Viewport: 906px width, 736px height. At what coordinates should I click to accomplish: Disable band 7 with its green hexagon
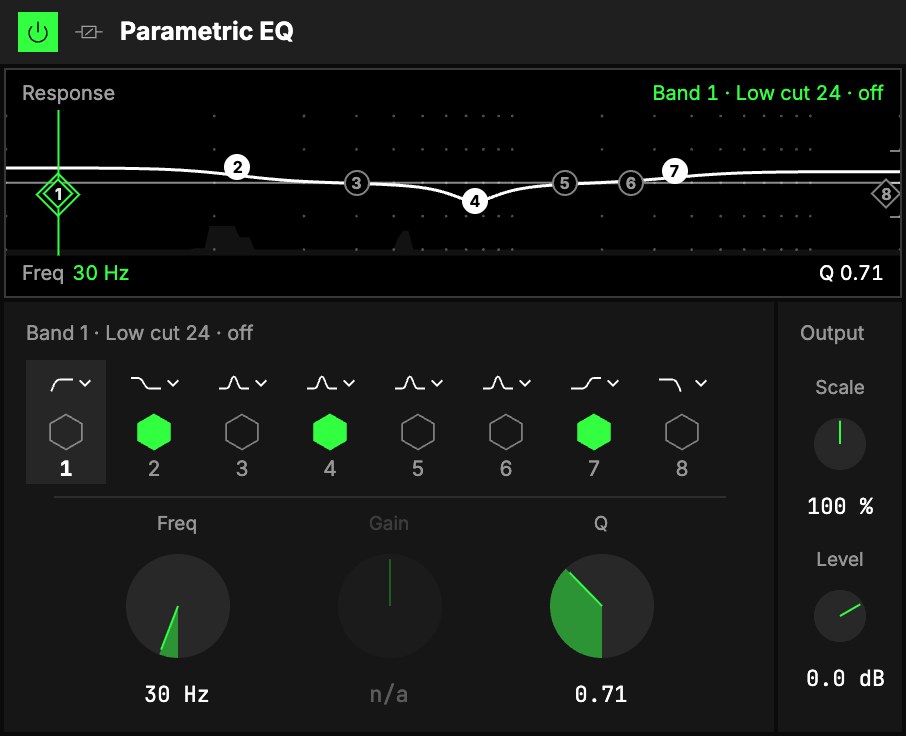pyautogui.click(x=594, y=432)
